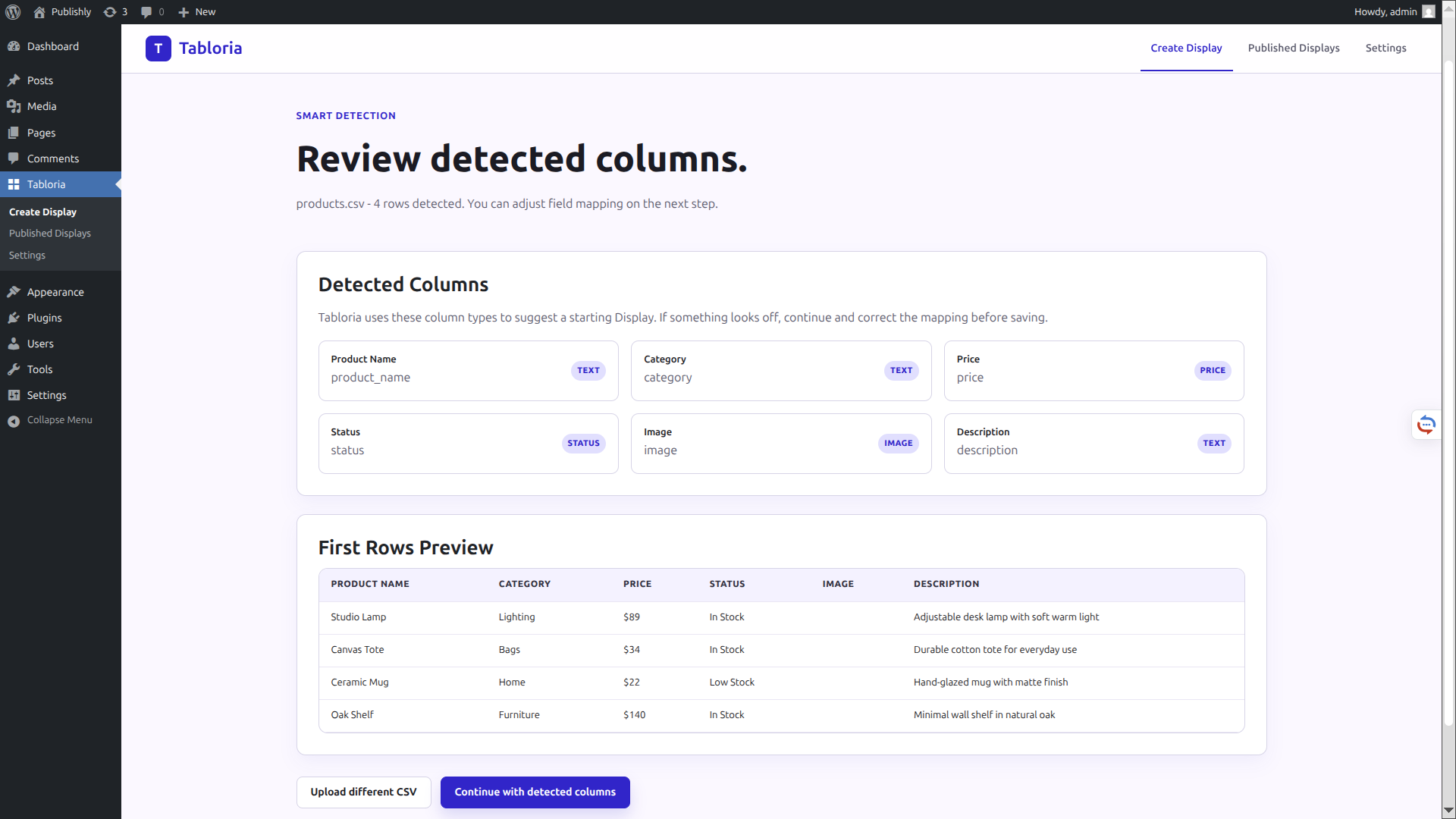Click the Collapse Menu arrow icon
This screenshot has width=1456, height=819.
pos(14,421)
